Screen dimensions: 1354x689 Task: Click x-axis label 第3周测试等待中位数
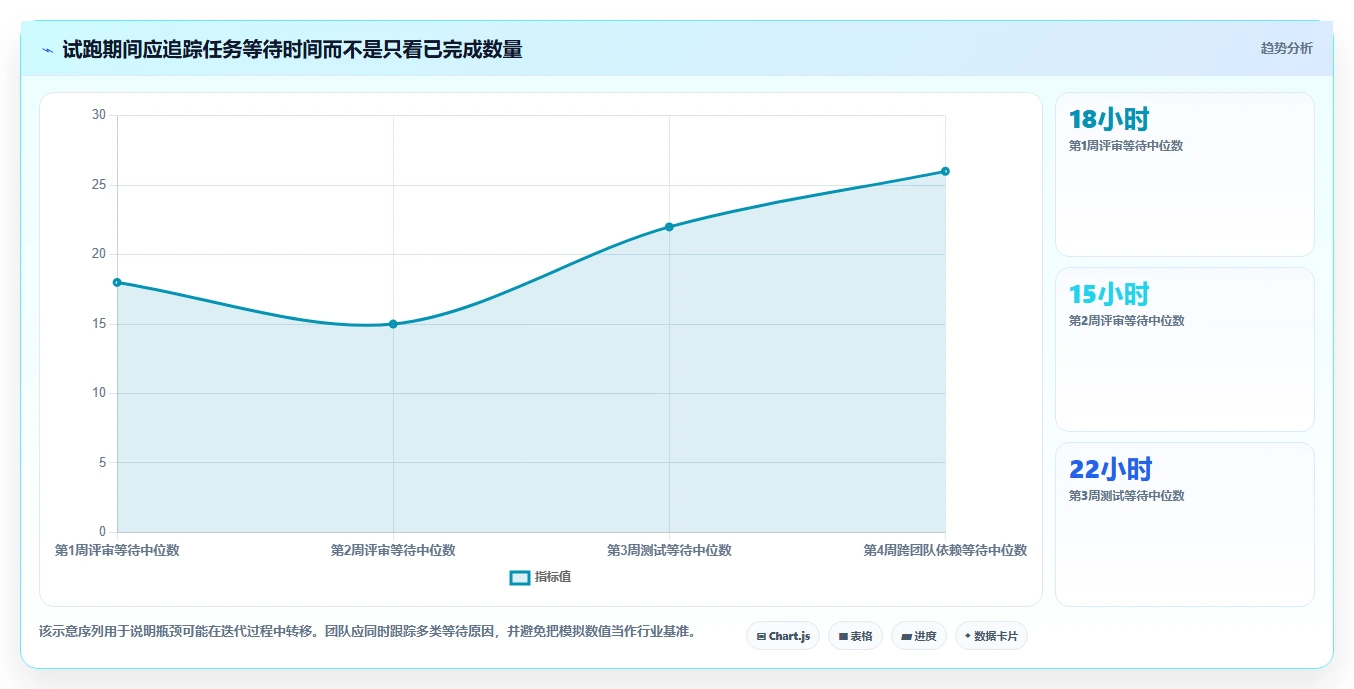click(x=669, y=550)
